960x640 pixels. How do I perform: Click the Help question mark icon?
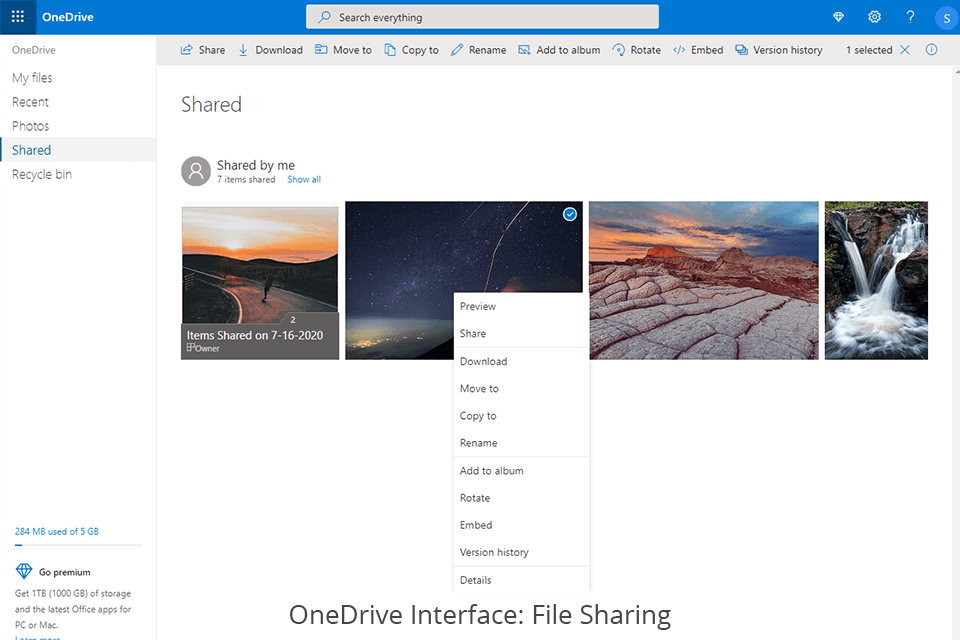(x=910, y=16)
